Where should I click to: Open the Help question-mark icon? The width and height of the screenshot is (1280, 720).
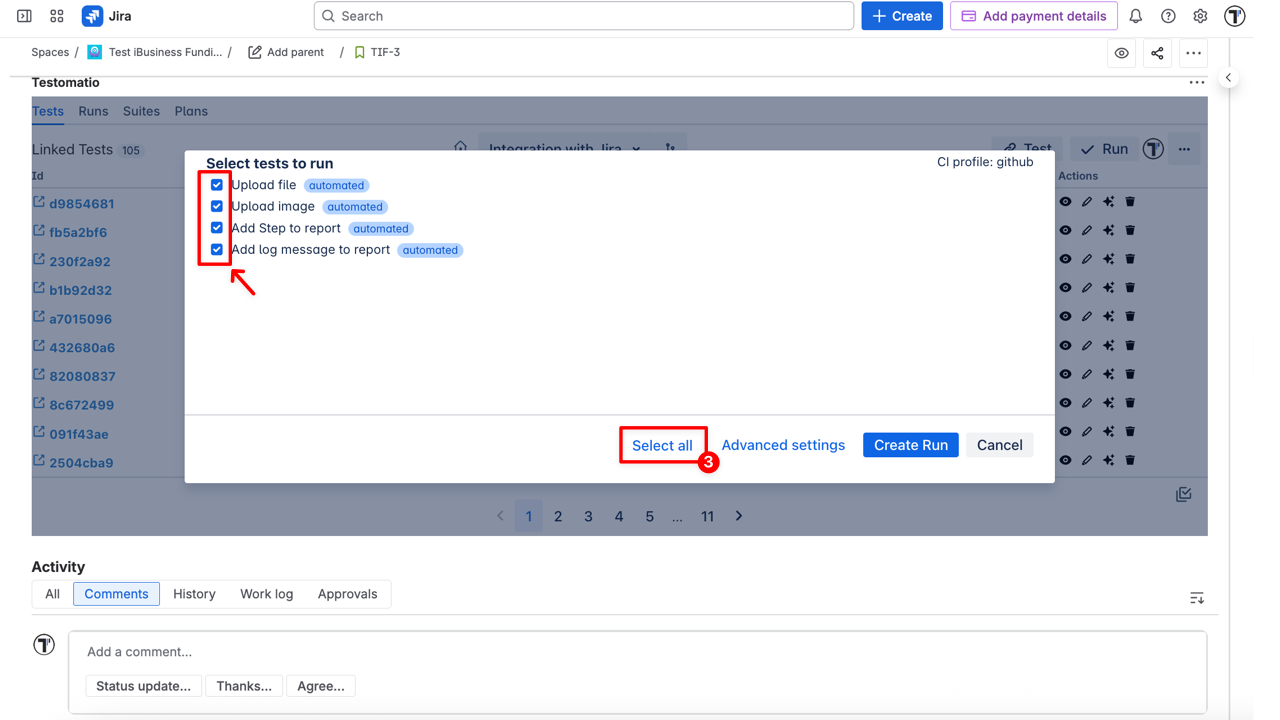[1168, 16]
